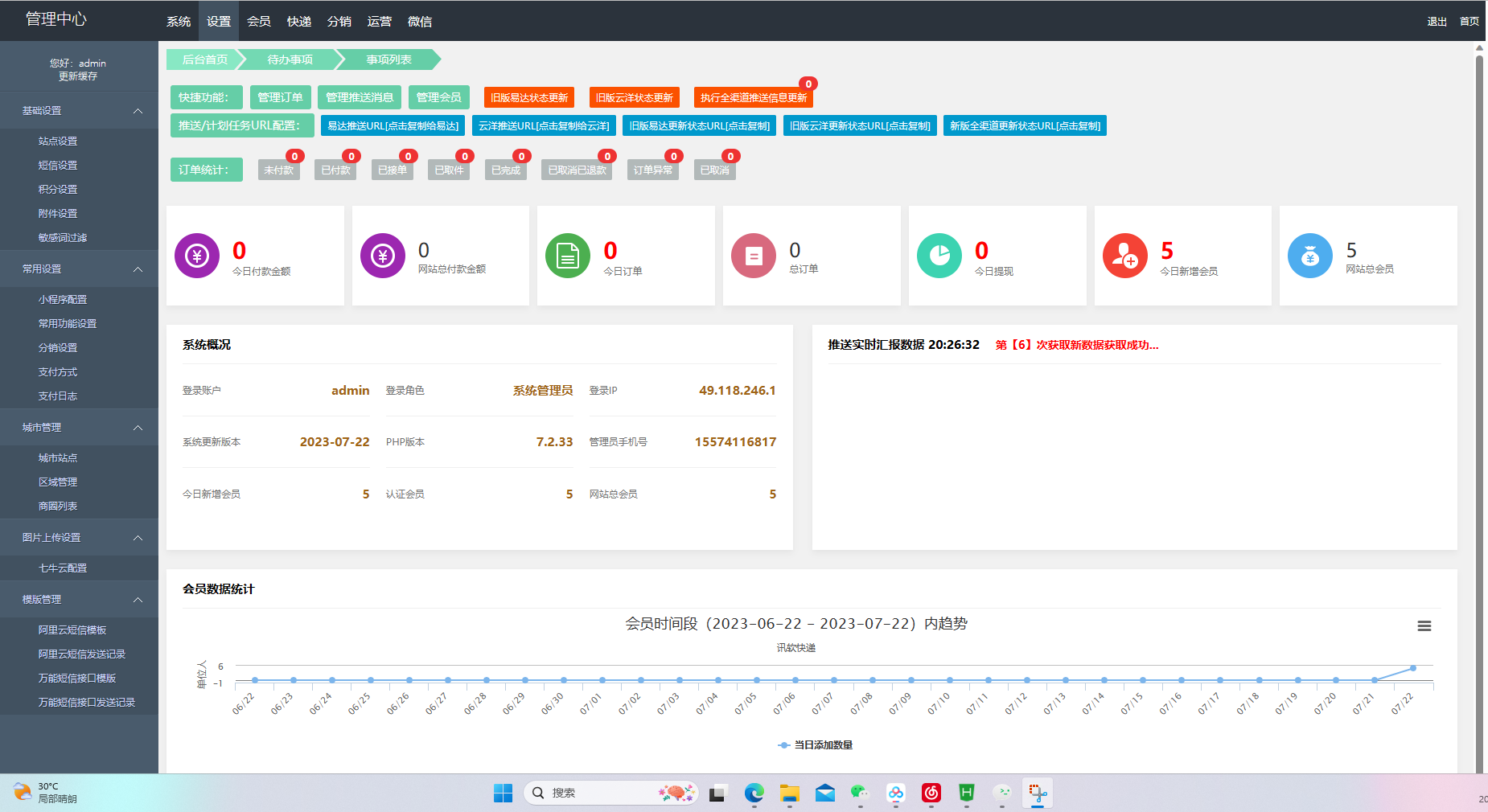Click the 旧版易达状态更新 orange button
Viewport: 1488px width, 812px height.
529,97
